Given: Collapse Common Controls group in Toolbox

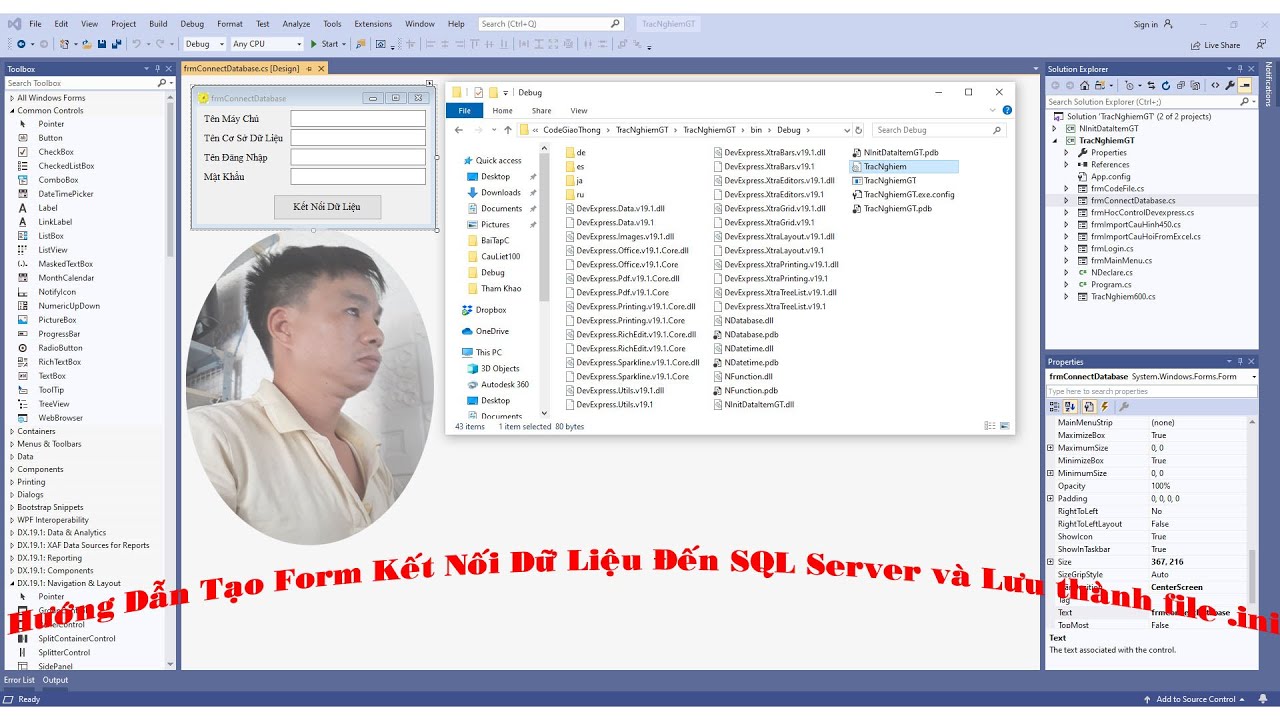Looking at the screenshot, I should pos(12,111).
